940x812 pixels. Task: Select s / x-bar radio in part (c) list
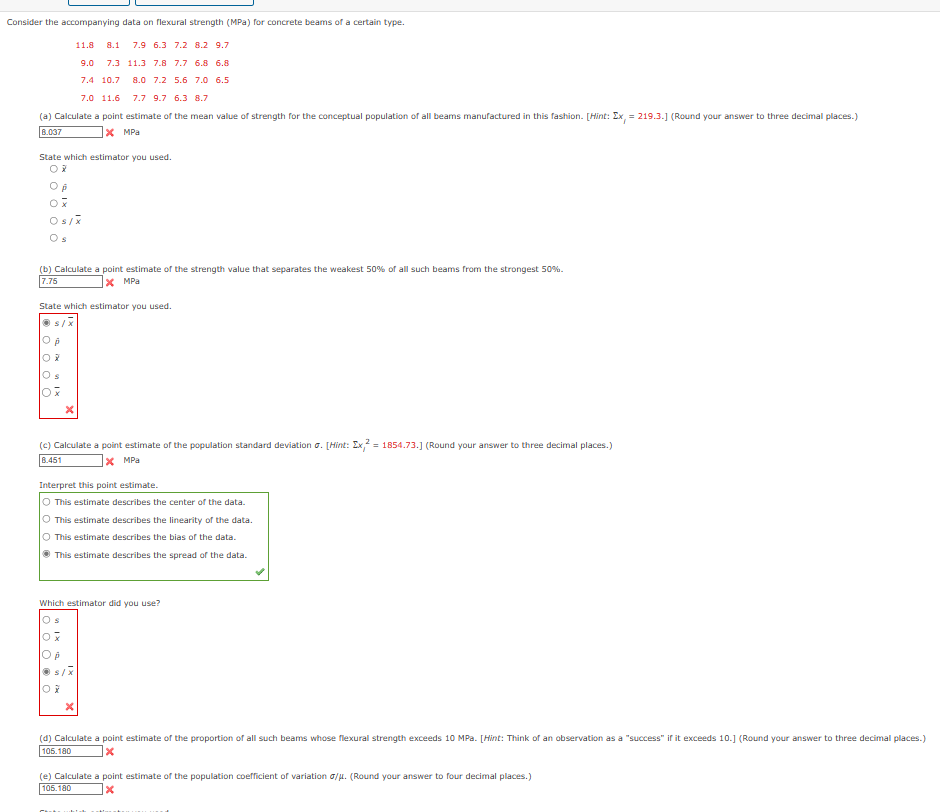click(46, 672)
